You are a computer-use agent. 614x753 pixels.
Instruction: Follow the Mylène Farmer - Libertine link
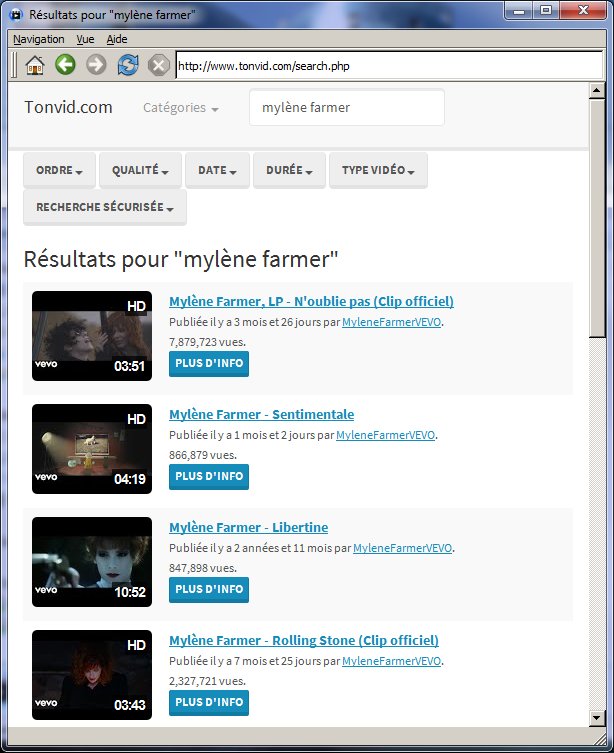coord(249,527)
